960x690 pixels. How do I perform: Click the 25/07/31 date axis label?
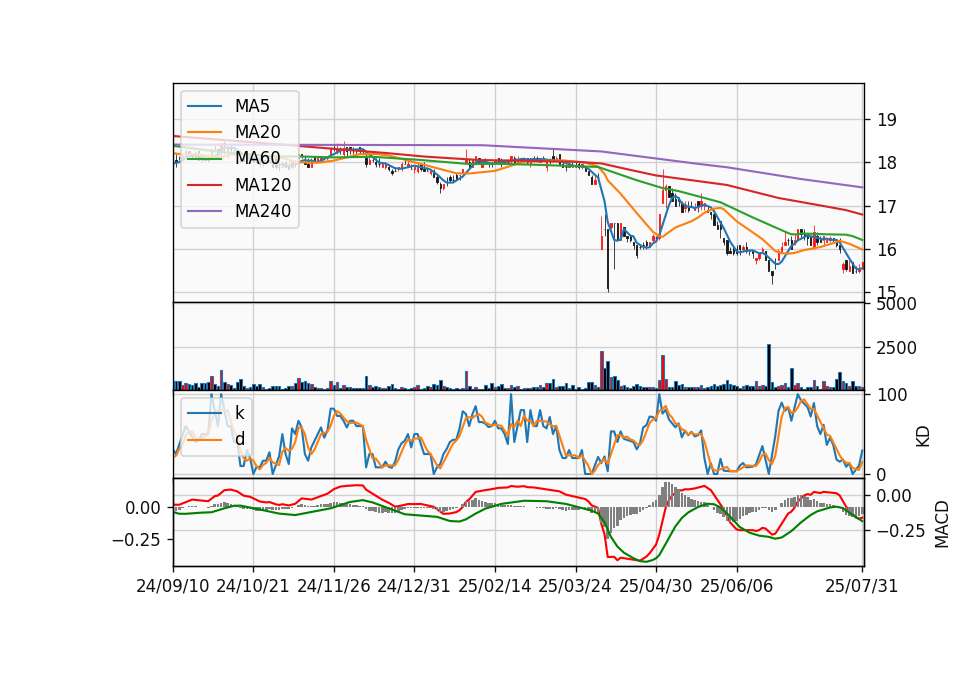861,586
